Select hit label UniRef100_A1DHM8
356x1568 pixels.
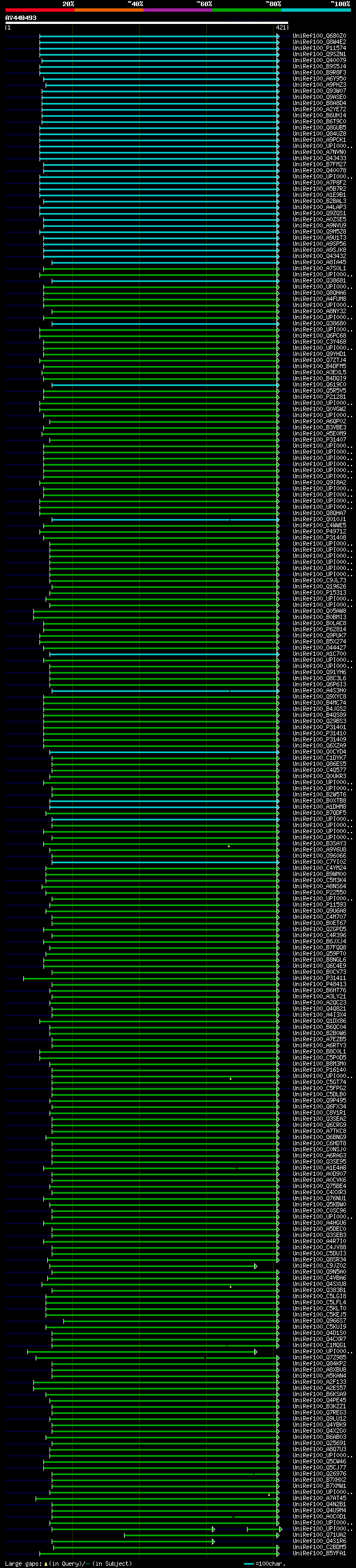[319, 807]
